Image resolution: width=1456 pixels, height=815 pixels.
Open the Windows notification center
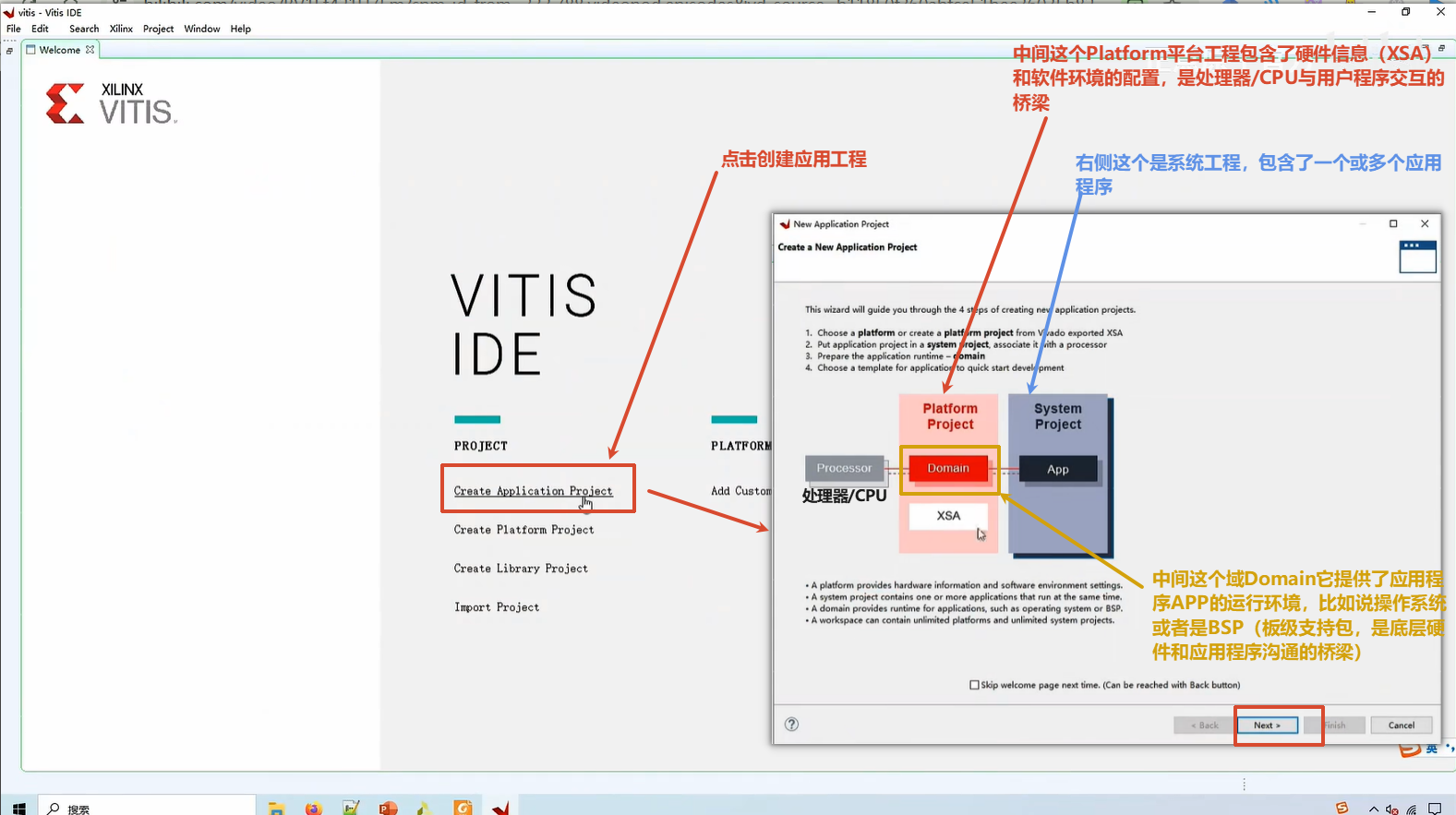[x=1435, y=809]
